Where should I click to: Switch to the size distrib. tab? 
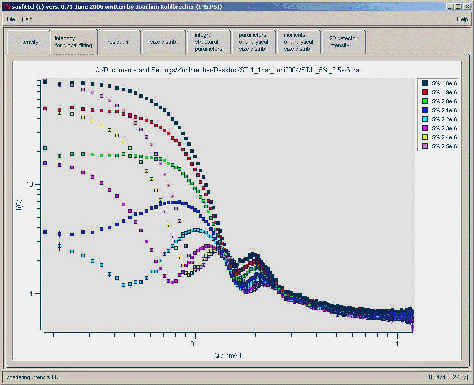163,42
